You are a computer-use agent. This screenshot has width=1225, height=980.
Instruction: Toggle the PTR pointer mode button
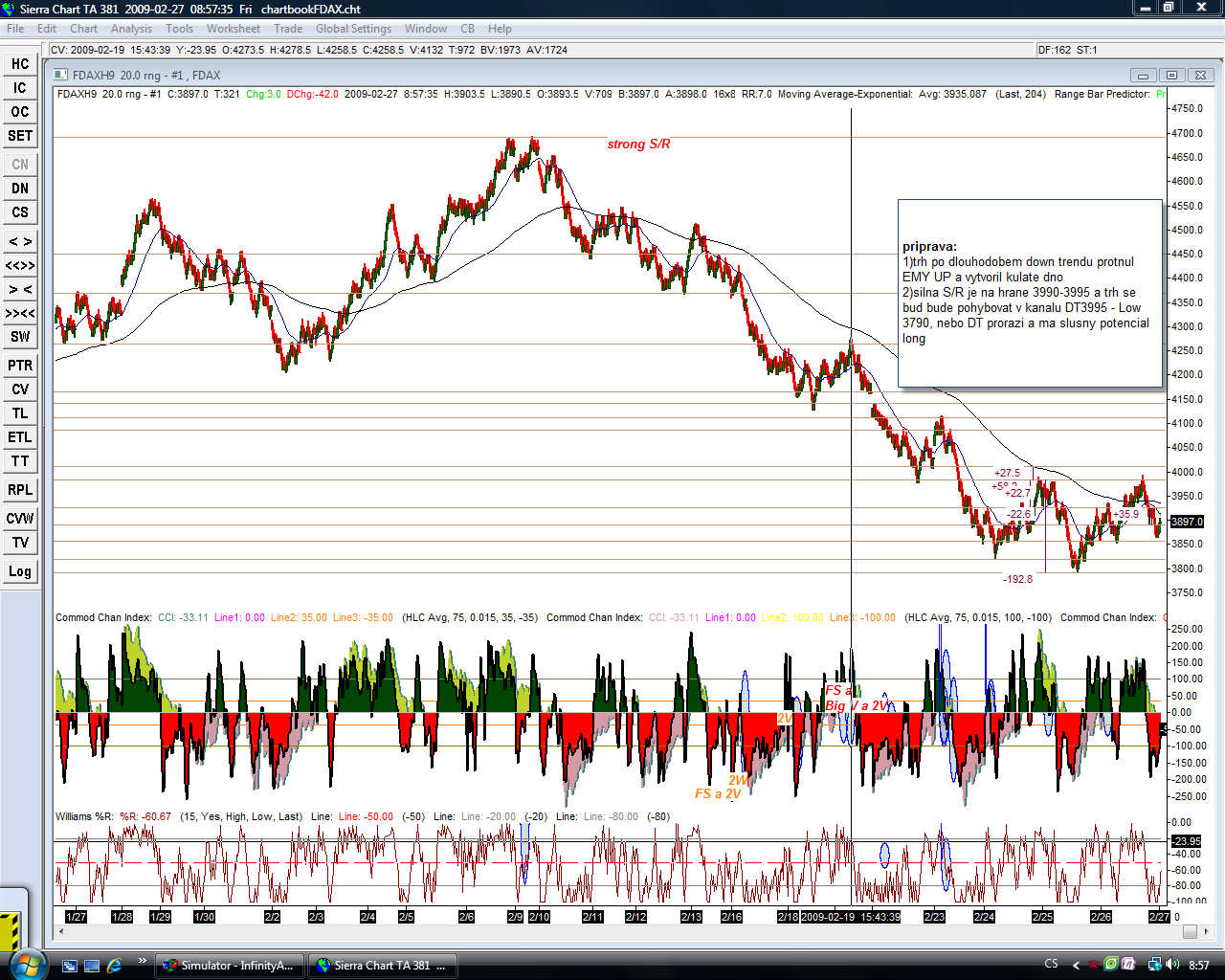pyautogui.click(x=20, y=366)
